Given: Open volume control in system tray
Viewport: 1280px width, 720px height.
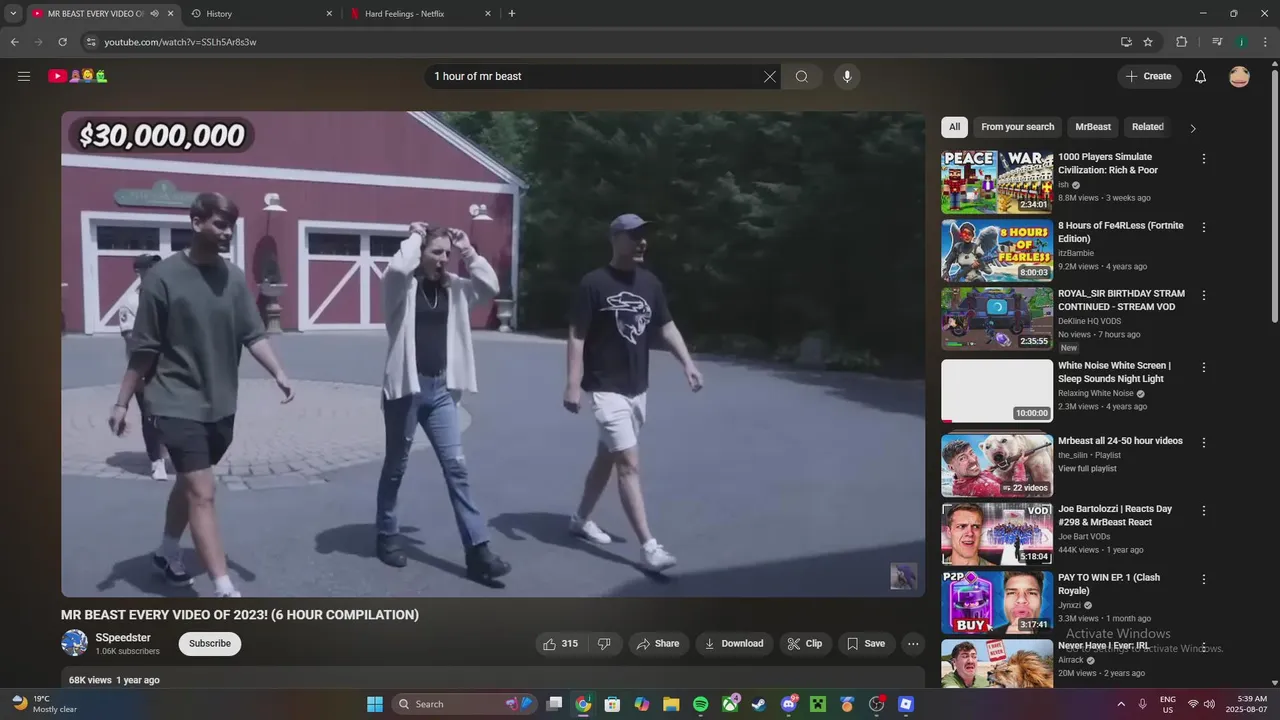Looking at the screenshot, I should (x=1210, y=704).
